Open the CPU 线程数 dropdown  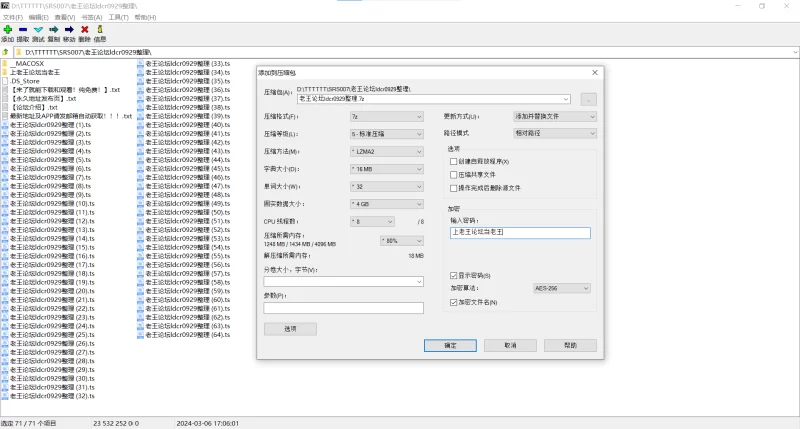tap(372, 221)
